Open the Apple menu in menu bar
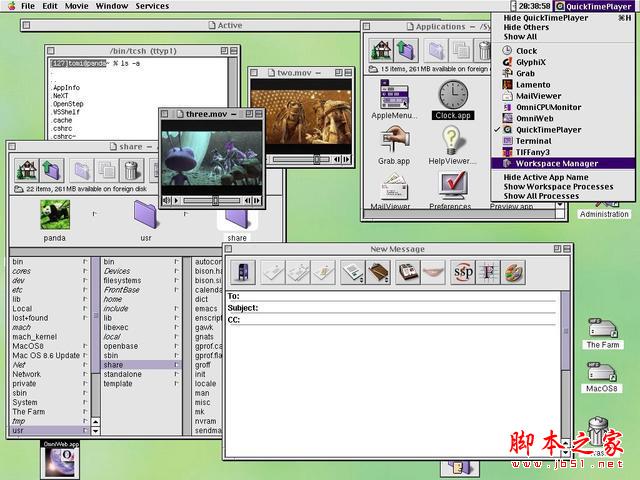 11,6
